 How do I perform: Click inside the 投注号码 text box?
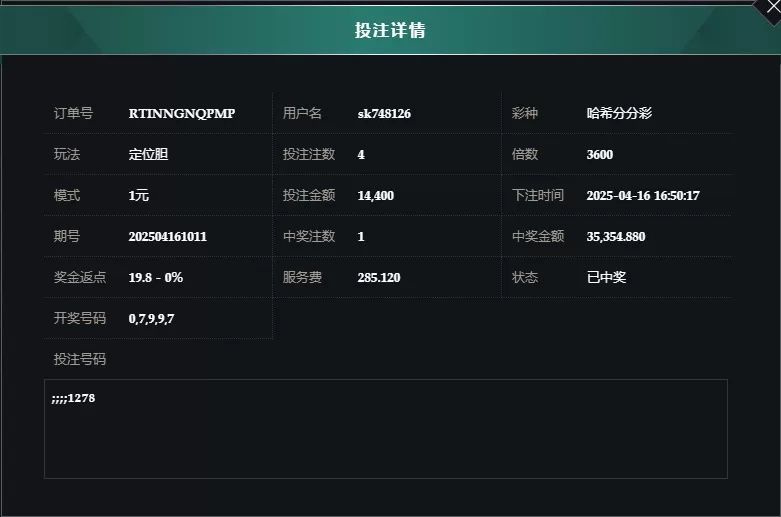[x=385, y=440]
